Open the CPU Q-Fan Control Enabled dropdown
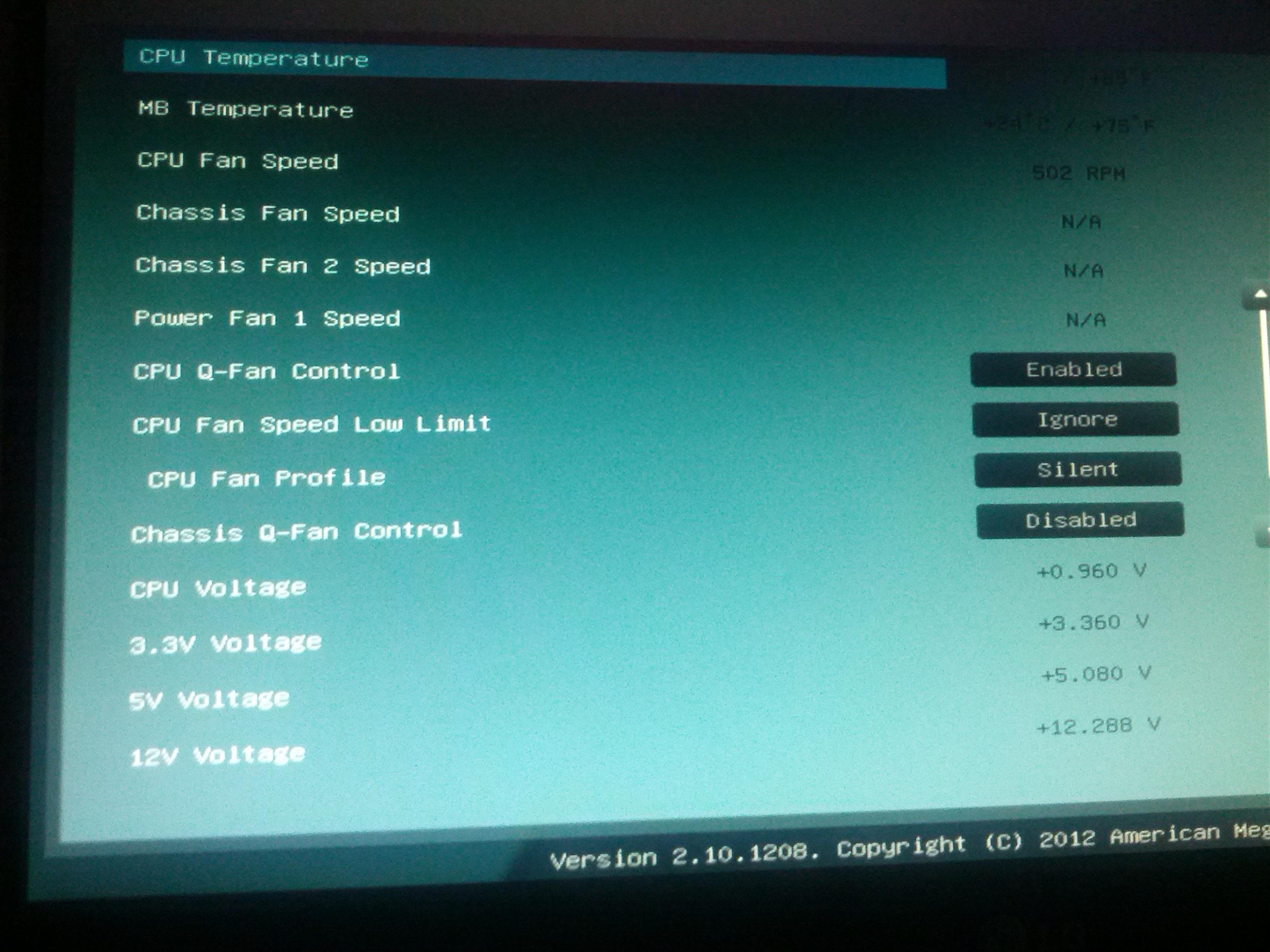 click(x=1073, y=370)
